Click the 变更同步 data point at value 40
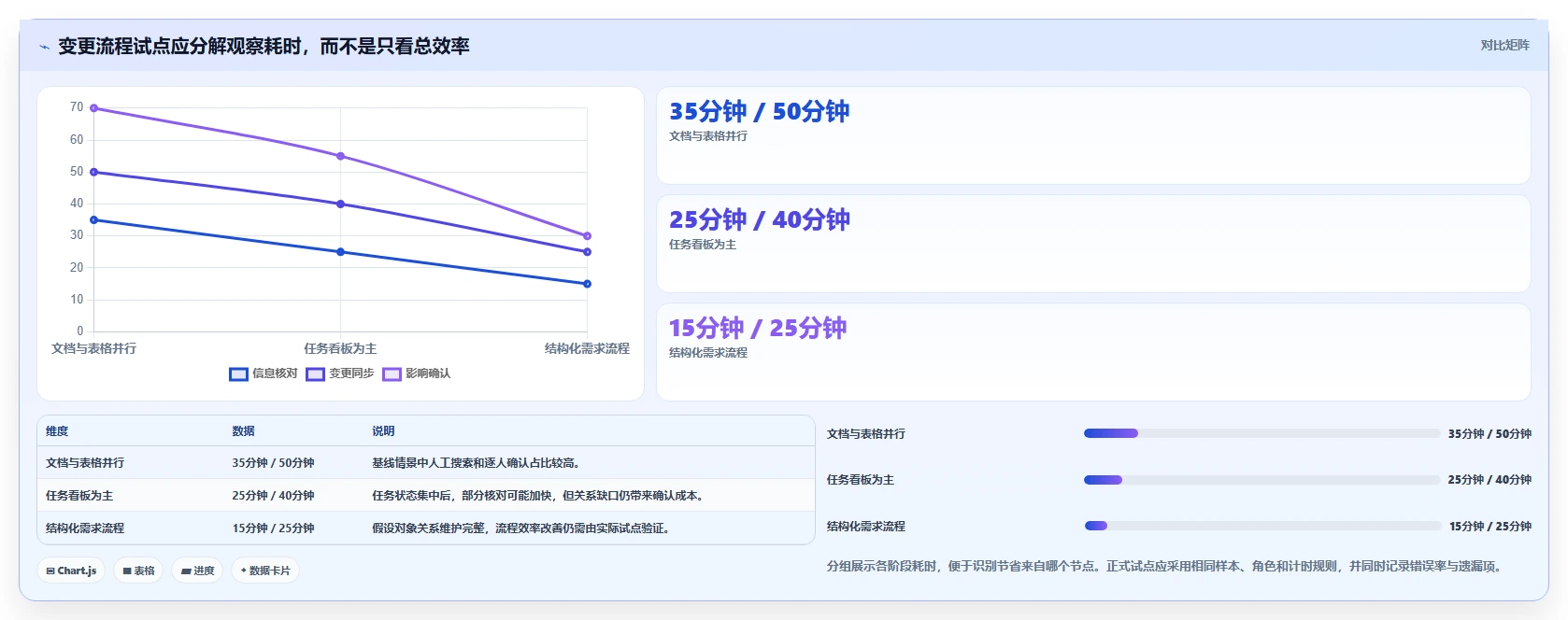This screenshot has height=620, width=1568. [x=340, y=204]
